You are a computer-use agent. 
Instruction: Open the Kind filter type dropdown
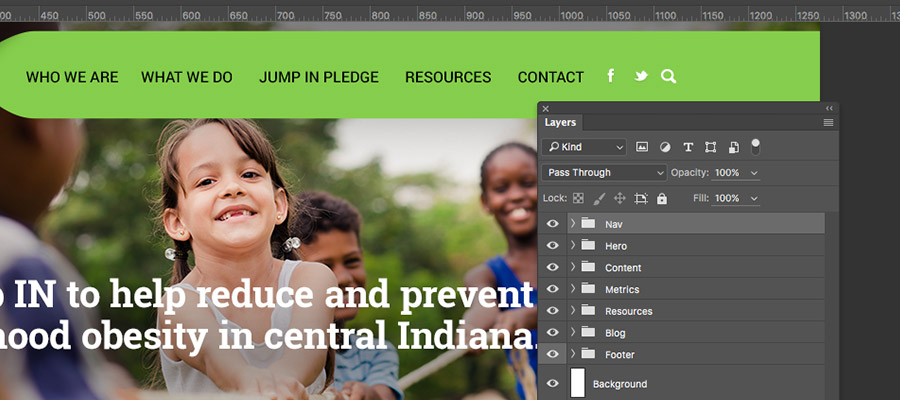pyautogui.click(x=584, y=147)
